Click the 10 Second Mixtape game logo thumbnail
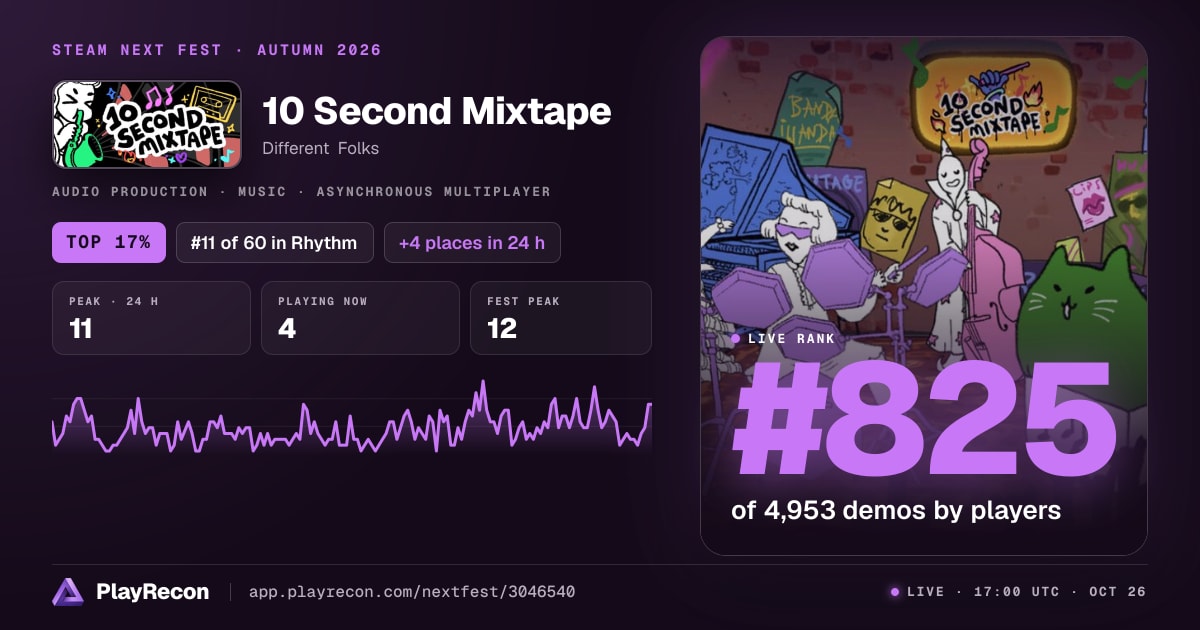This screenshot has height=630, width=1200. point(147,124)
